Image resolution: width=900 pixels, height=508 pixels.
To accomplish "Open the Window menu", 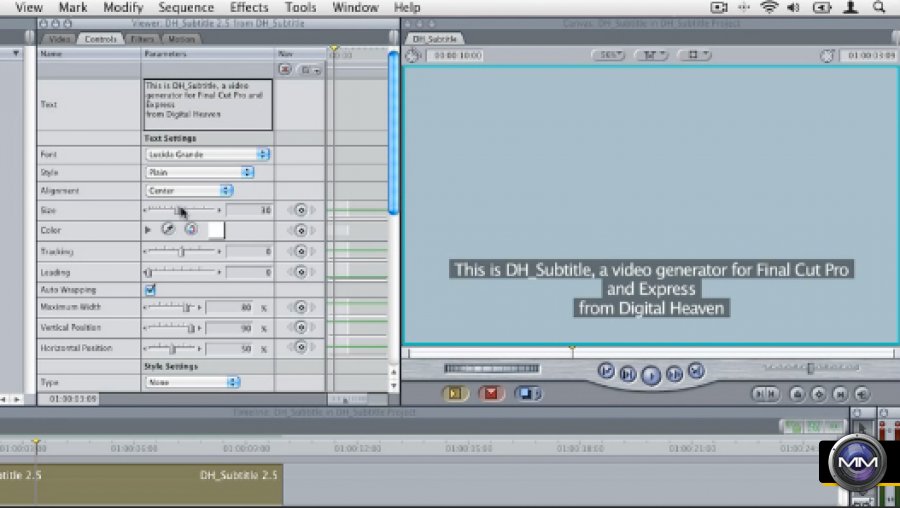I will click(x=355, y=7).
